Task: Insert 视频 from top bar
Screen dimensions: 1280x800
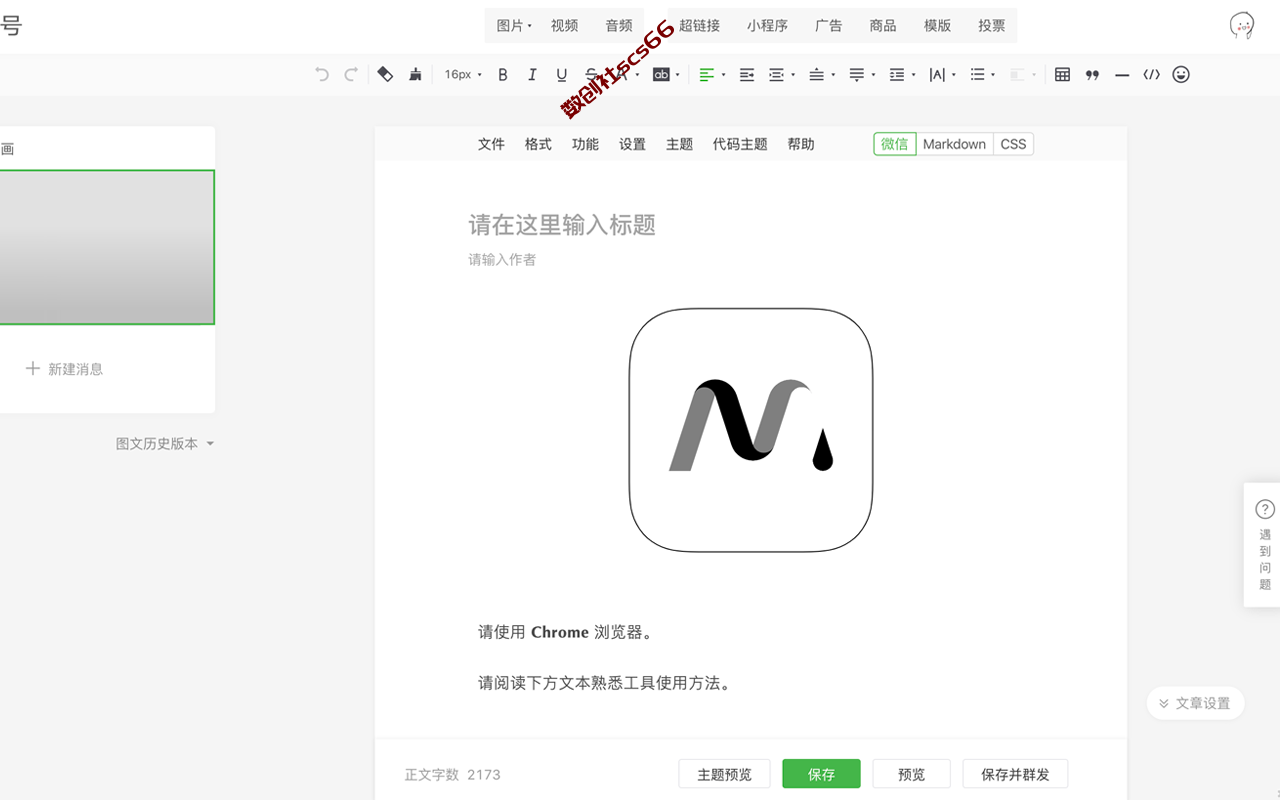Action: click(564, 26)
